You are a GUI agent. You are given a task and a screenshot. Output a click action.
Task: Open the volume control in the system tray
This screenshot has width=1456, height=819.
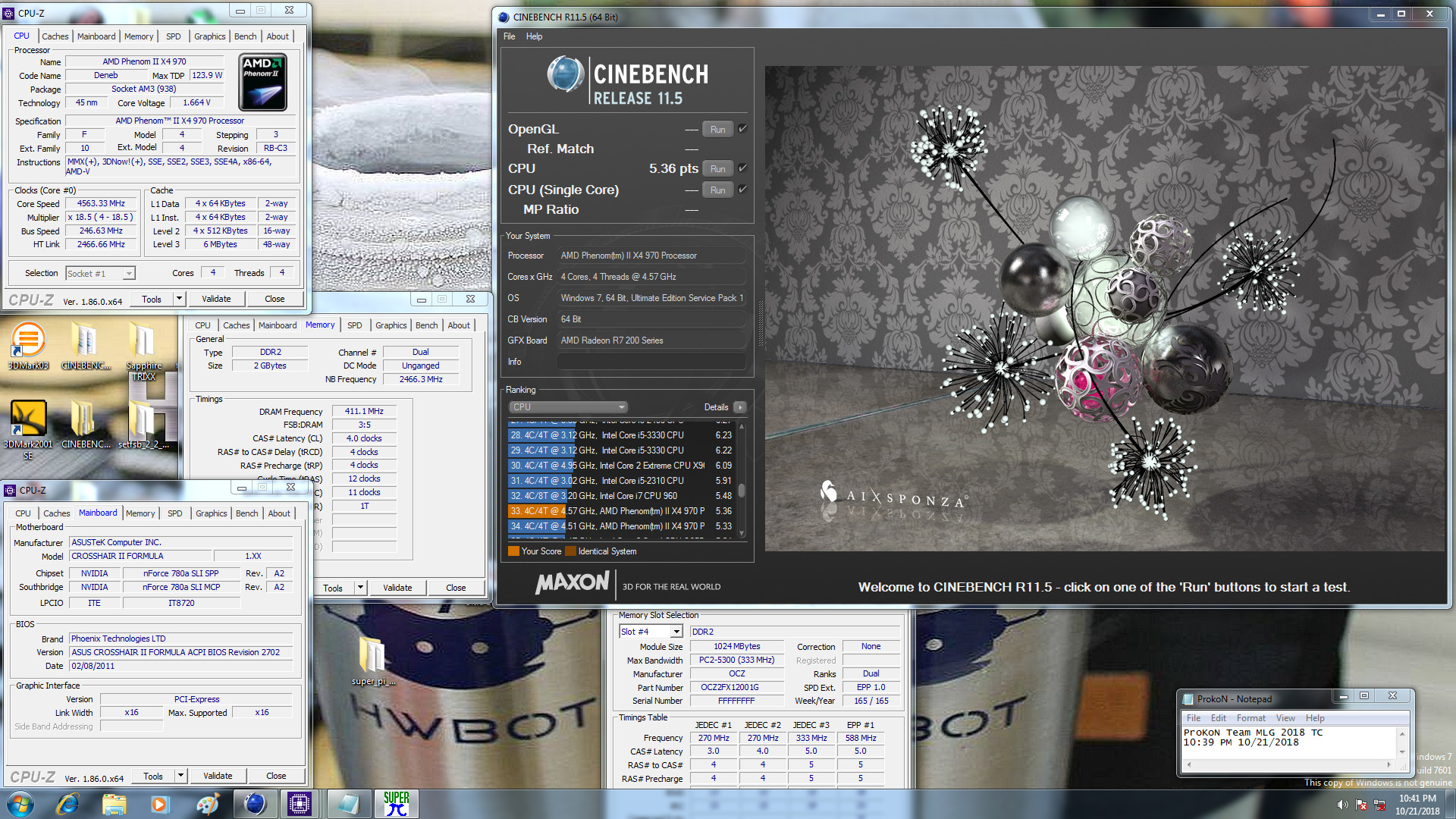click(1342, 805)
